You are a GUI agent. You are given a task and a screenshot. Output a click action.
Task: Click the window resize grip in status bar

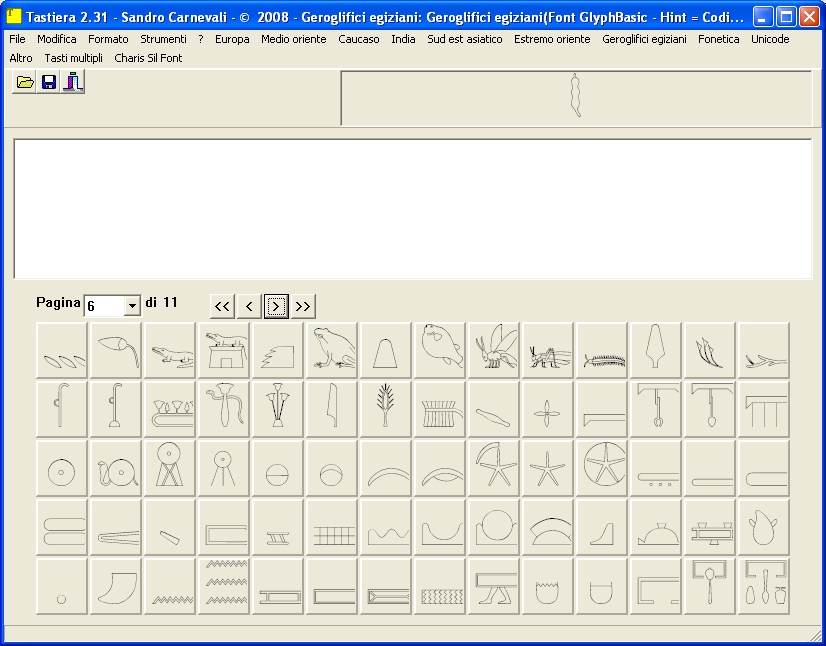[x=815, y=634]
